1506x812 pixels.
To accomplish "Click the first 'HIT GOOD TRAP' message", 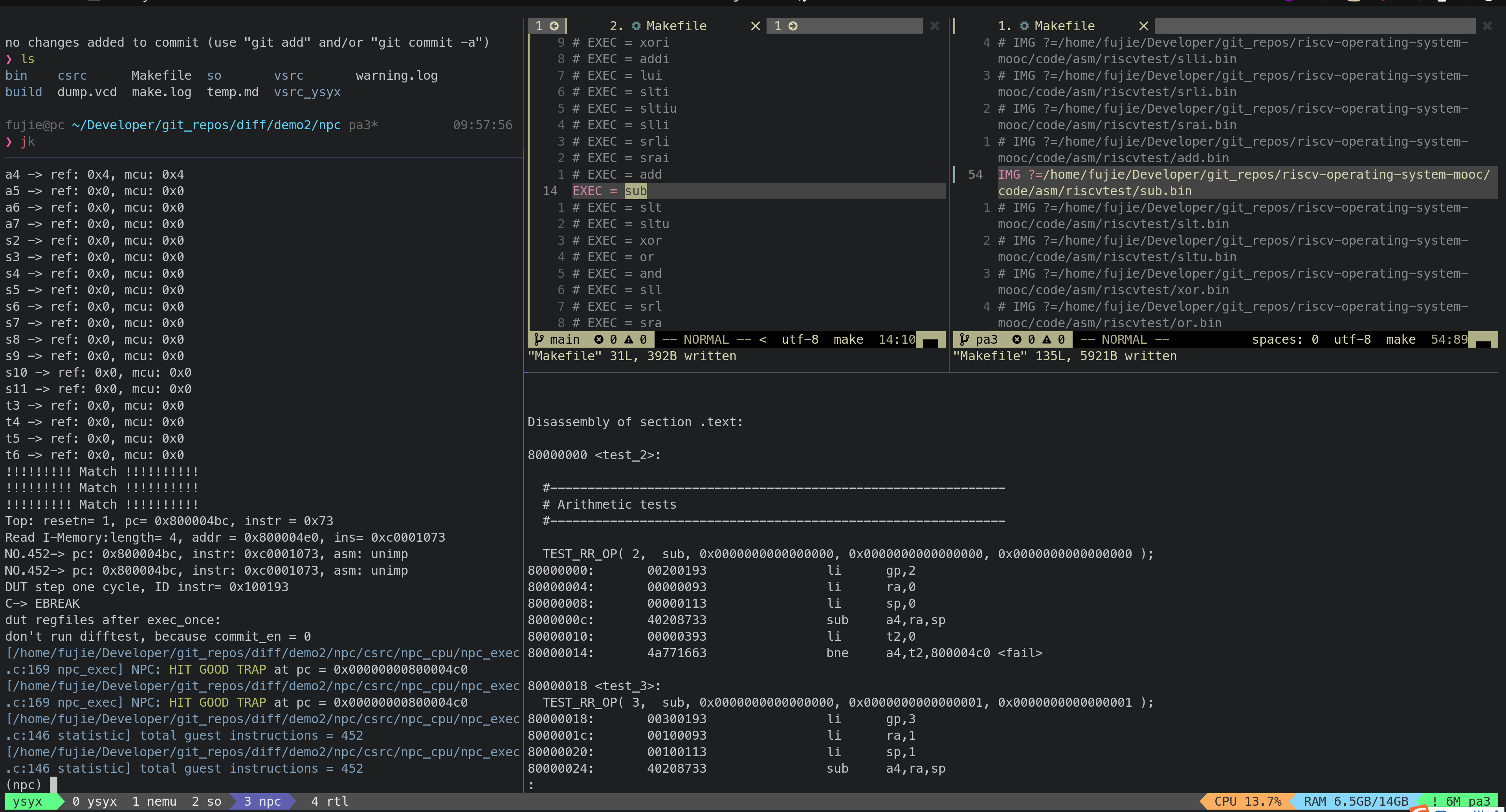I will click(218, 669).
